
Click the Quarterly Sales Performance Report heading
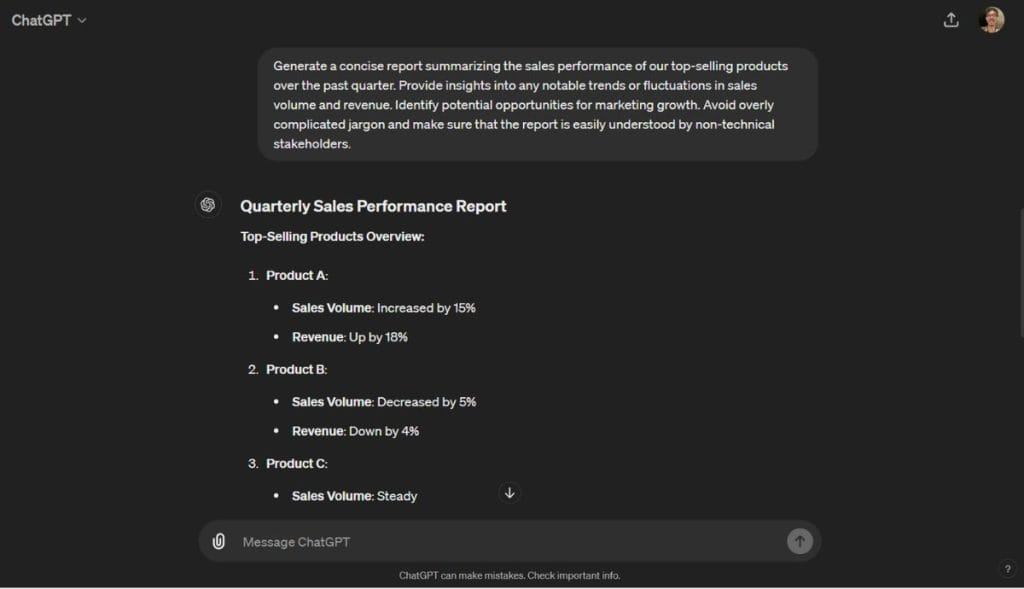pyautogui.click(x=372, y=206)
